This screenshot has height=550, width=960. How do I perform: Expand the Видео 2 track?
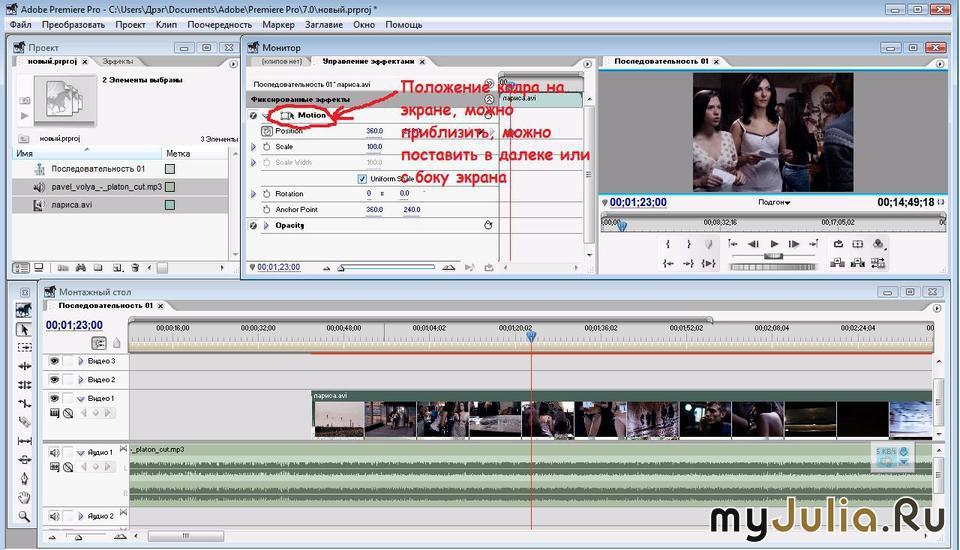pos(80,380)
